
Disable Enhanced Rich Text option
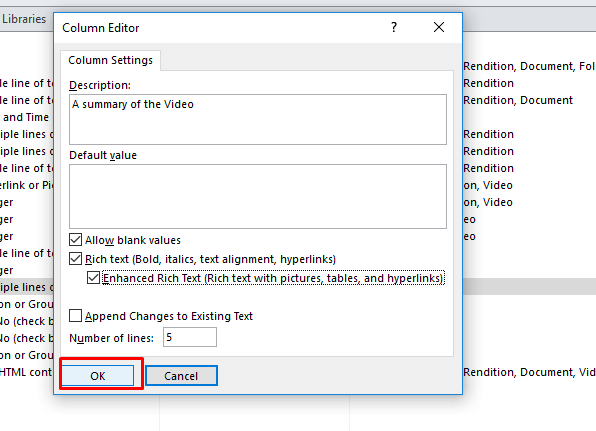tap(93, 278)
